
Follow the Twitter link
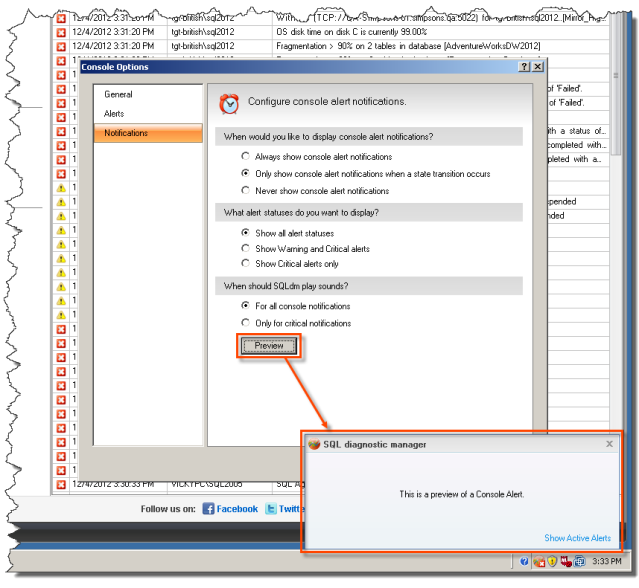(291, 509)
